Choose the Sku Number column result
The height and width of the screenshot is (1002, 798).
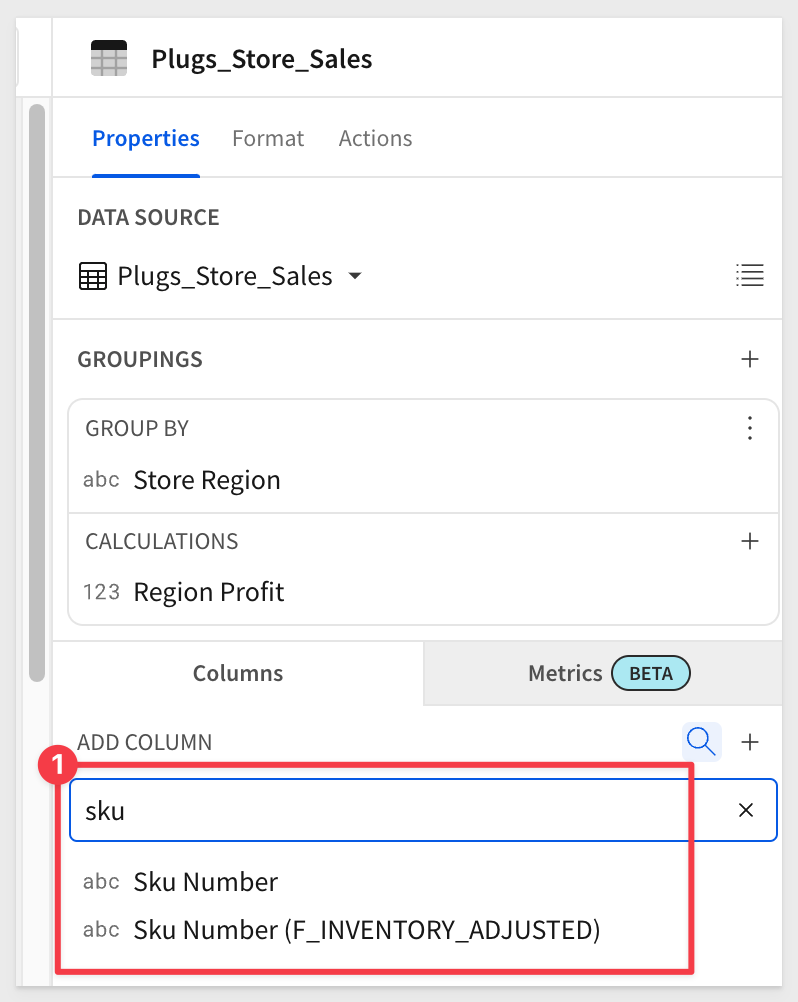tap(206, 882)
